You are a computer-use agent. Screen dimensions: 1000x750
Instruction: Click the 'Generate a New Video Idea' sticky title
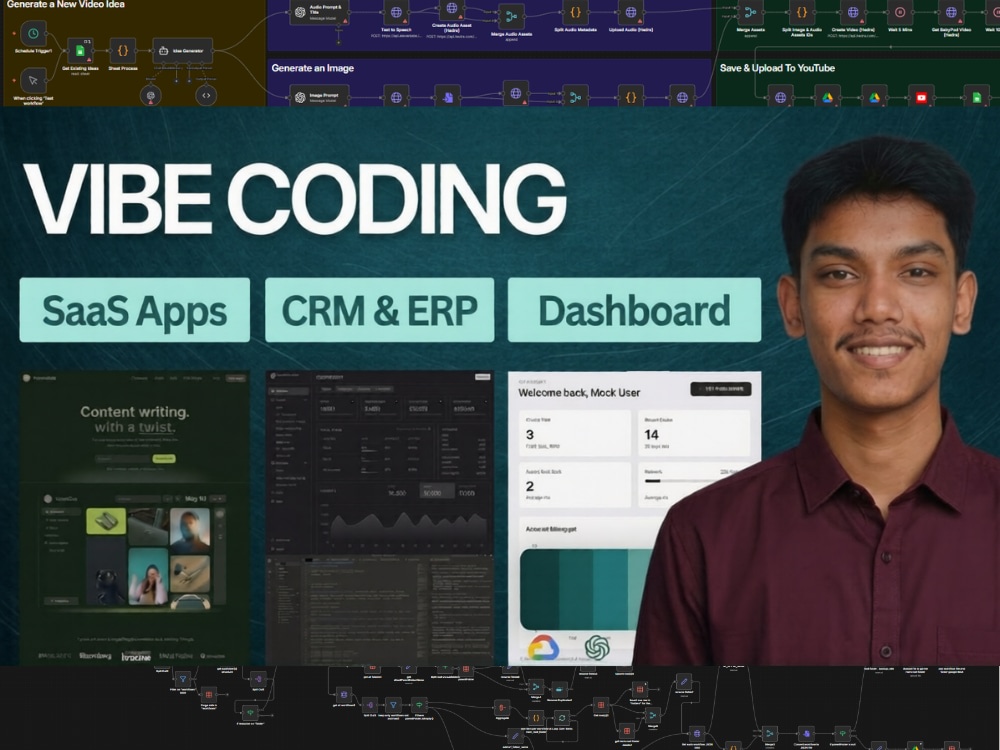pyautogui.click(x=66, y=4)
